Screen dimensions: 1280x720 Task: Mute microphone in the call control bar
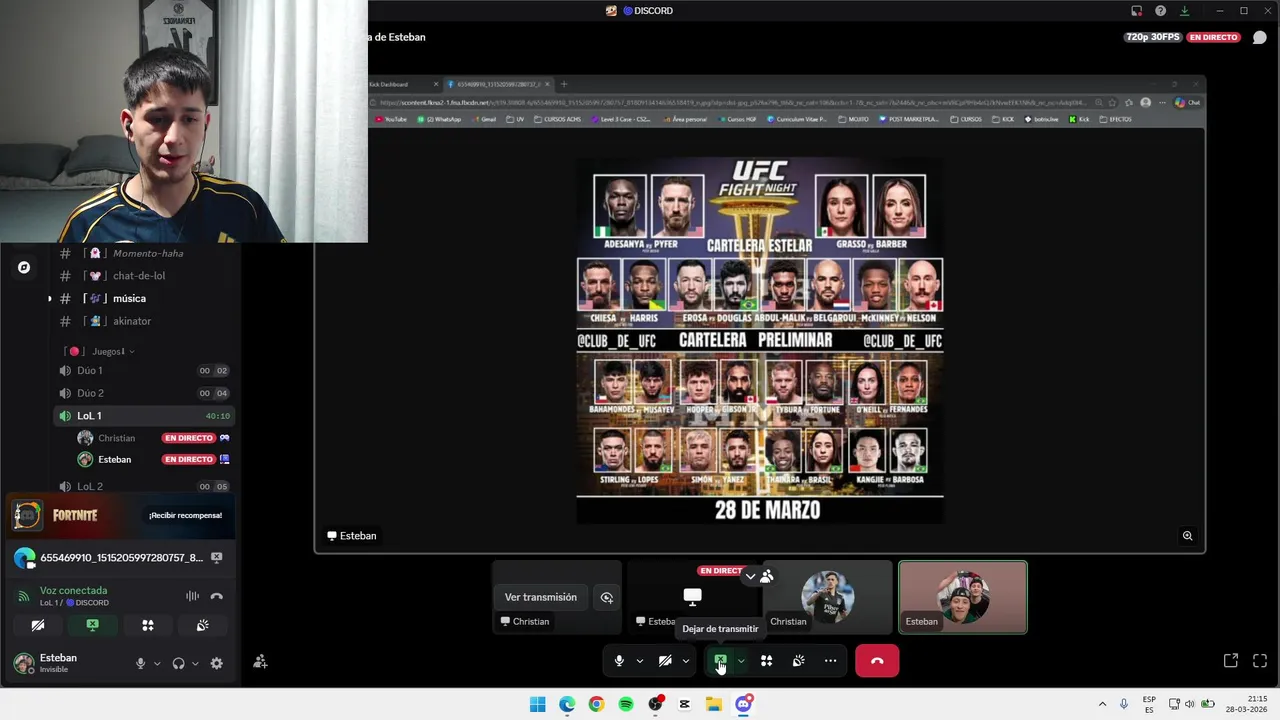point(619,661)
